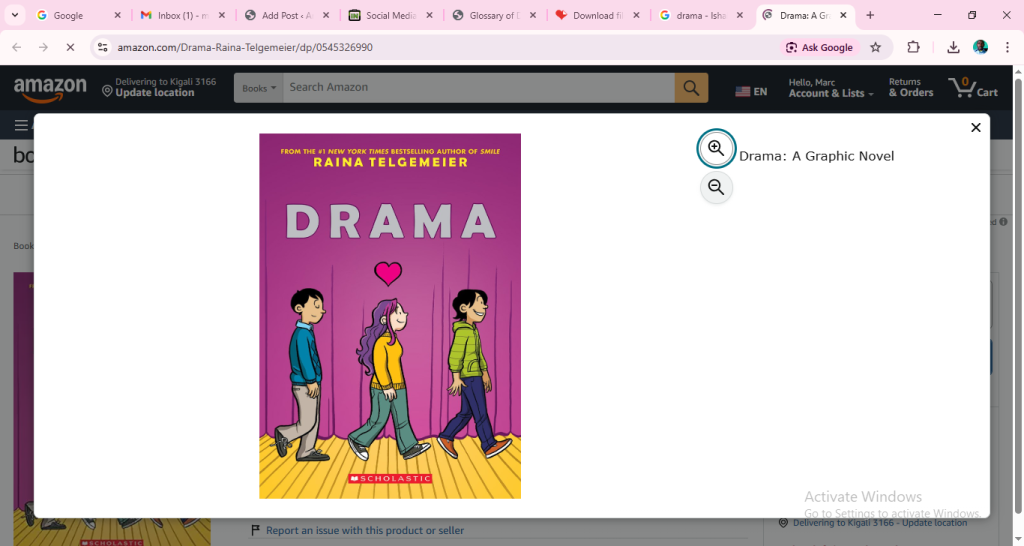Click the US flag icon
1024x546 pixels.
(x=743, y=92)
